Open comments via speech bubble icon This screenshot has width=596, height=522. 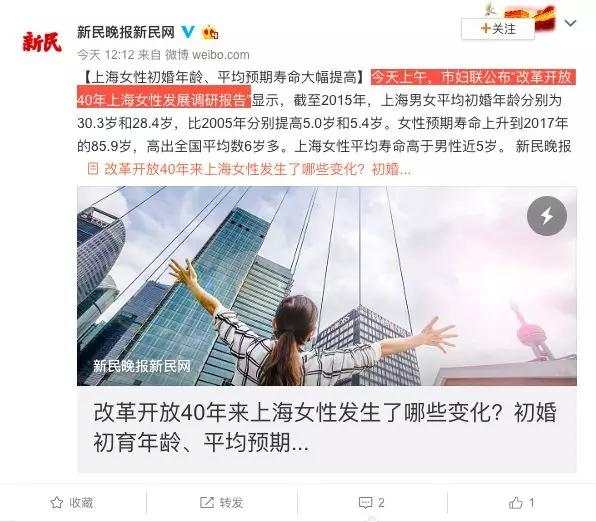366,503
